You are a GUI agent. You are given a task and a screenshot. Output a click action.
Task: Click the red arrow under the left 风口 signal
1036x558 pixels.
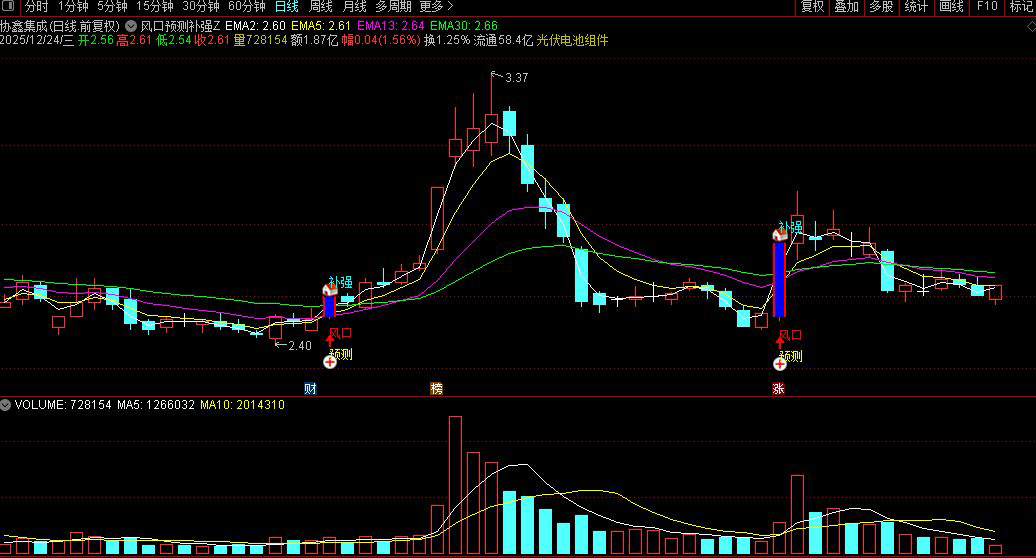click(x=330, y=342)
